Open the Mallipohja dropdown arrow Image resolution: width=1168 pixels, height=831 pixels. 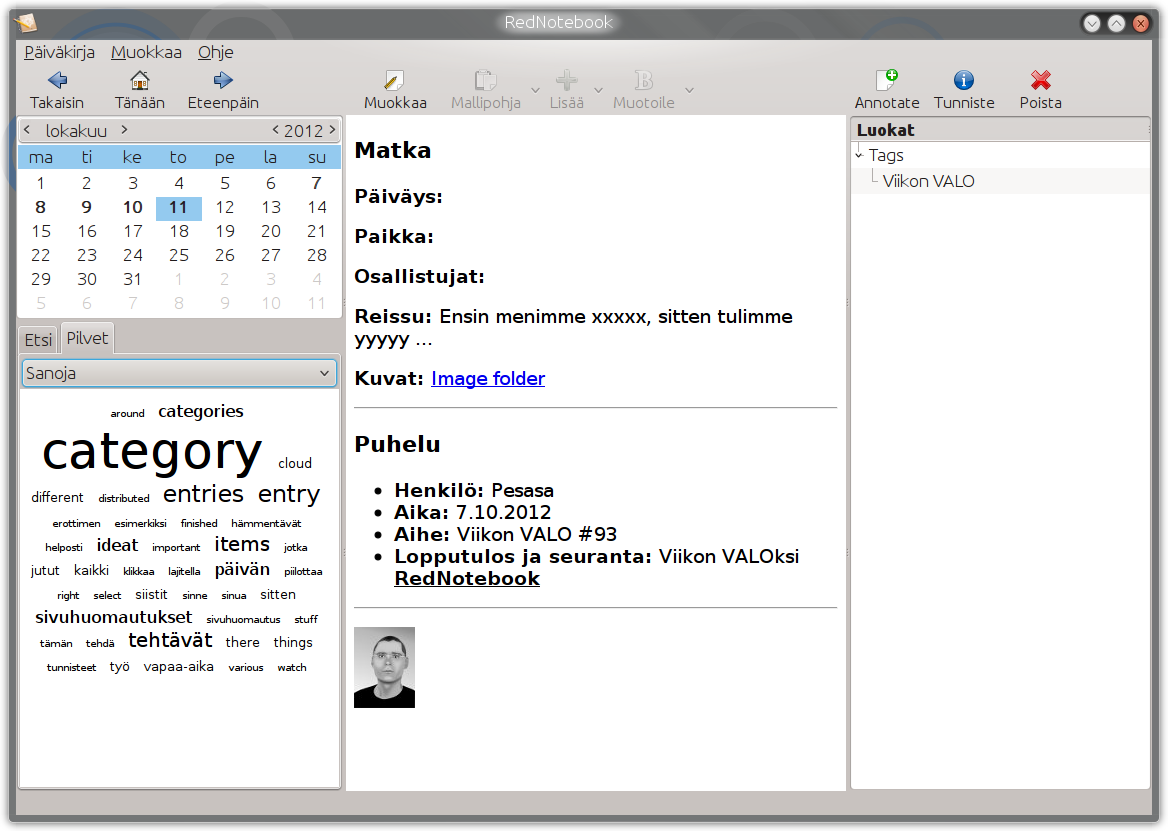tap(535, 90)
